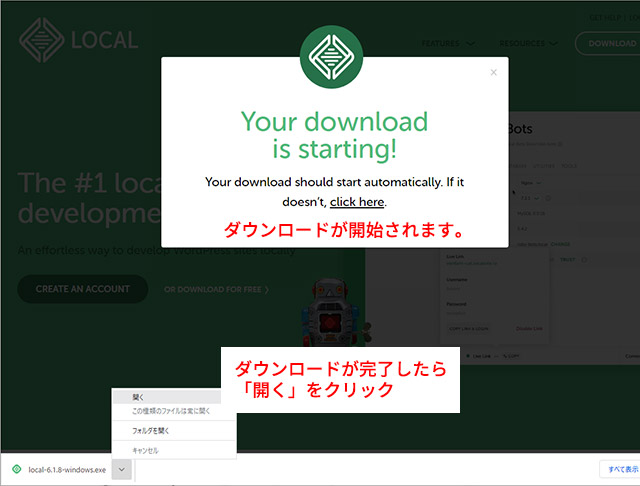Click the green Local logo badge atop the modal

tap(331, 57)
